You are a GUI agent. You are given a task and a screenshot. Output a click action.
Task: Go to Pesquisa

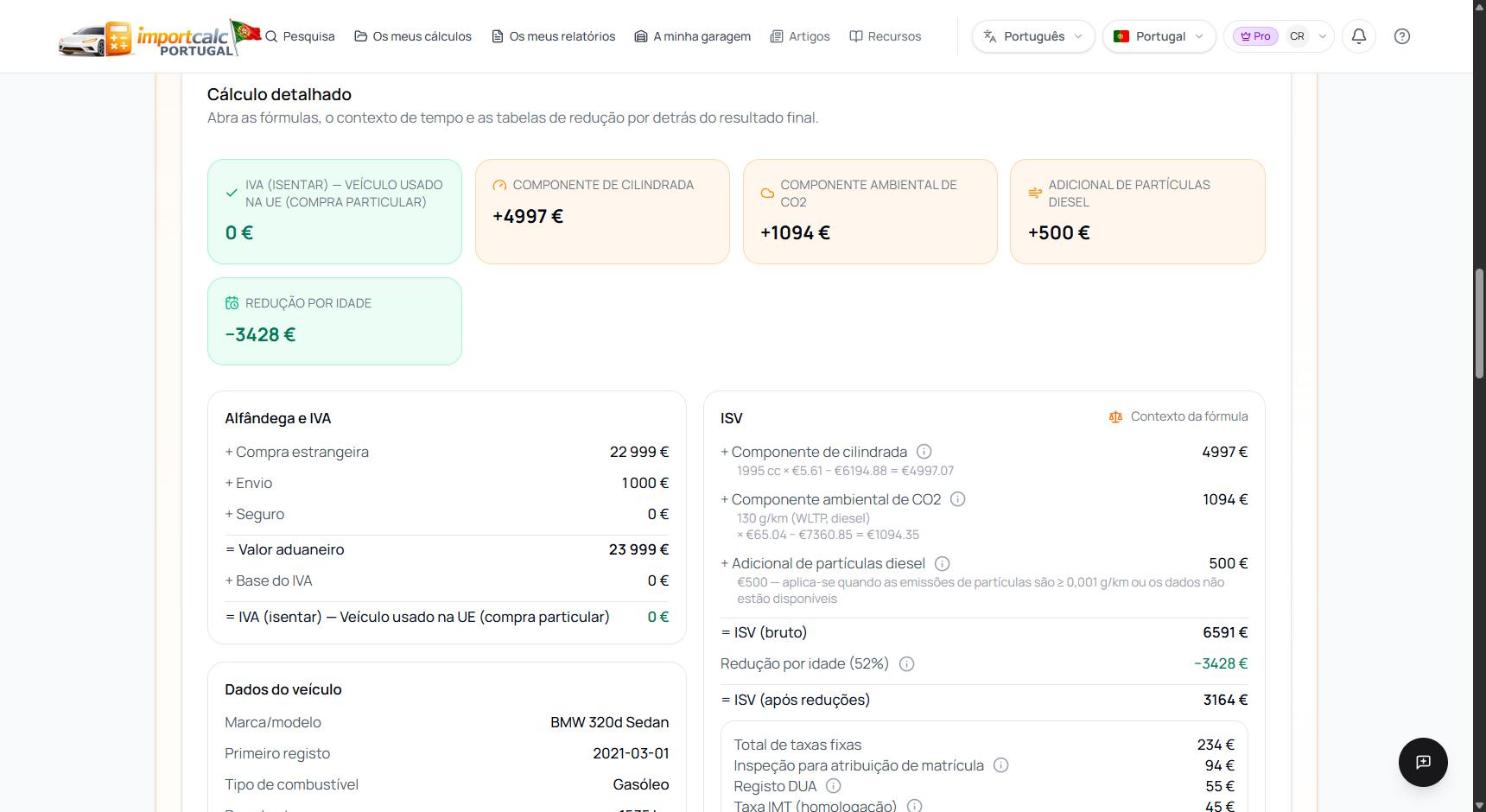click(299, 36)
